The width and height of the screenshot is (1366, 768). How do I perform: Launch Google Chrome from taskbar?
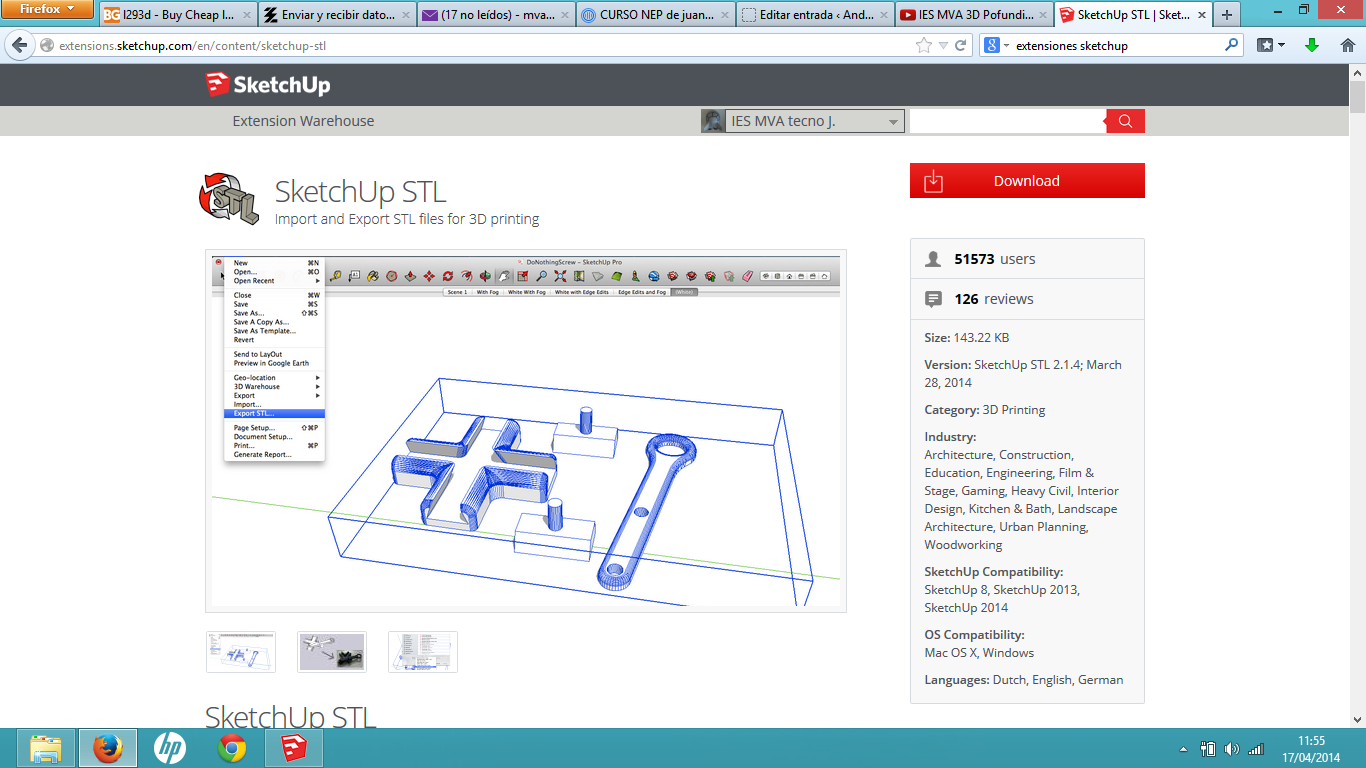(232, 748)
